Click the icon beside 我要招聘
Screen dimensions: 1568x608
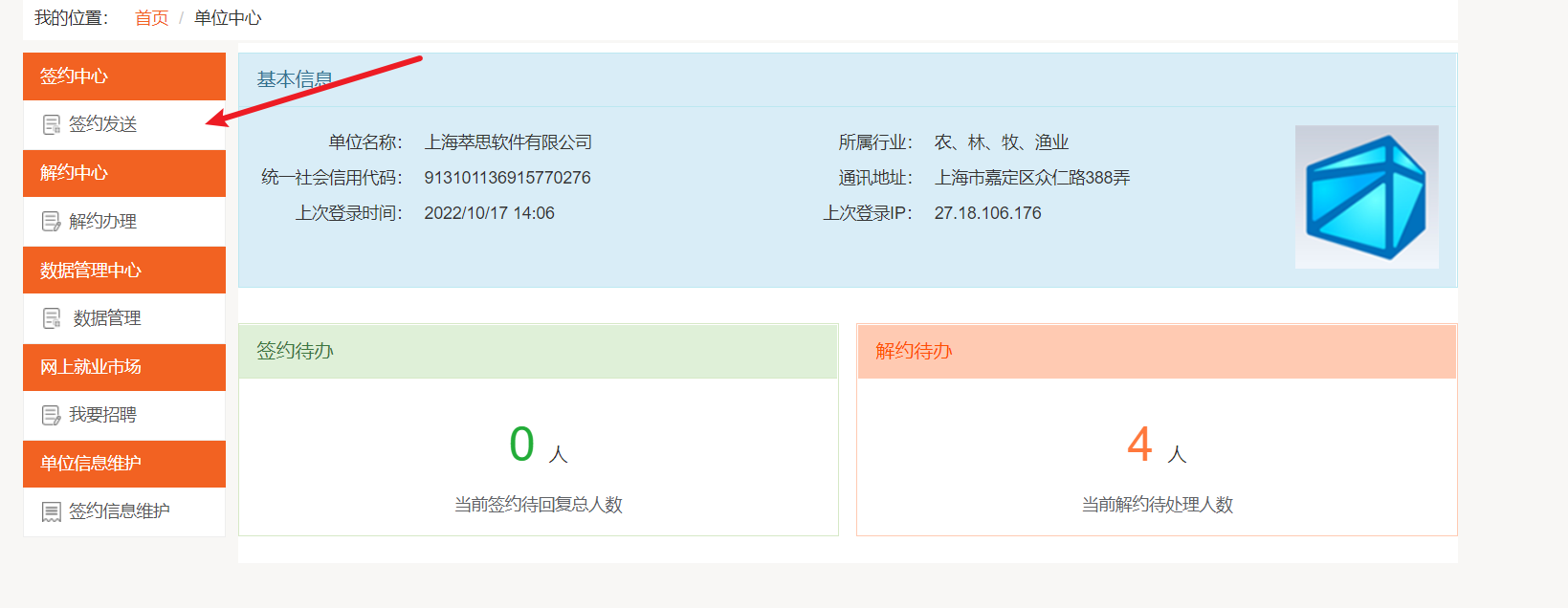(52, 415)
